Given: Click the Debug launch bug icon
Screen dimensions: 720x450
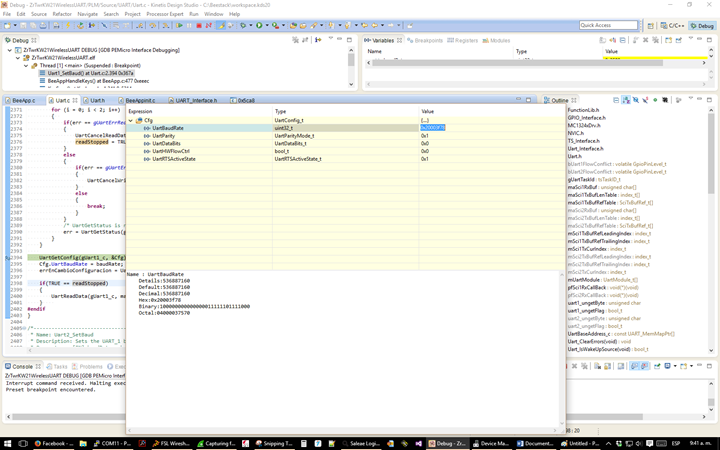Looking at the screenshot, I should coord(243,26).
